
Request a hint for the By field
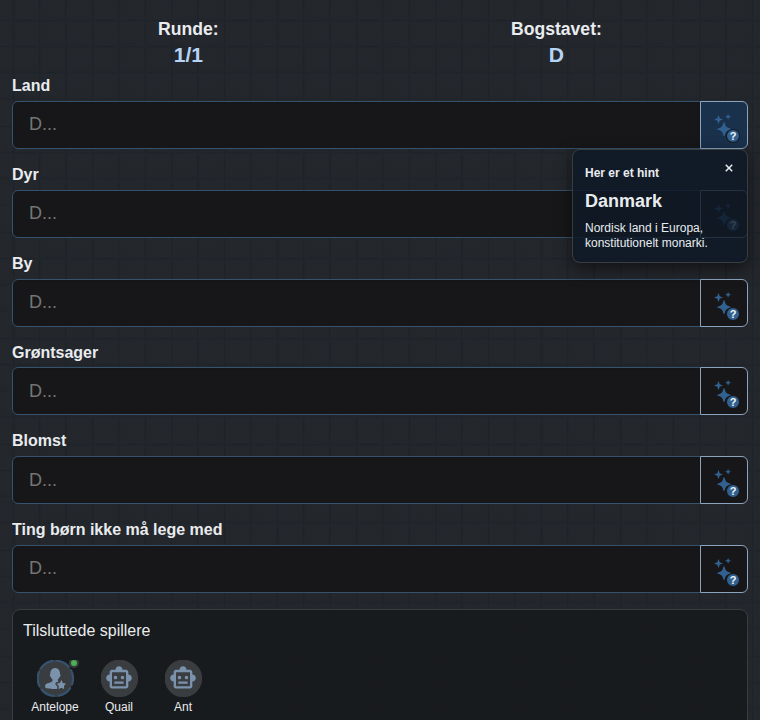click(724, 303)
